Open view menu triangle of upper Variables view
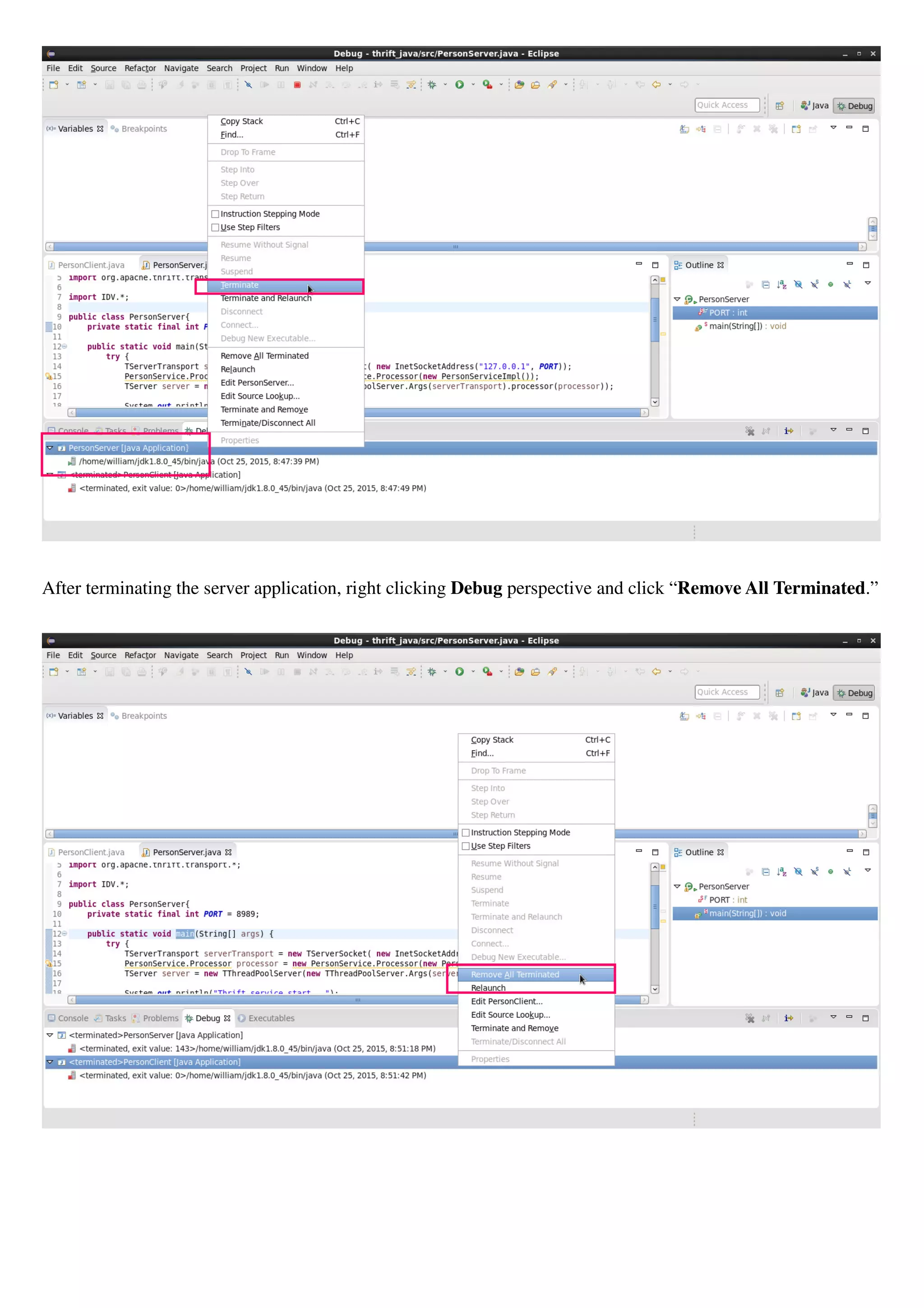The image size is (924, 1308). tap(833, 128)
